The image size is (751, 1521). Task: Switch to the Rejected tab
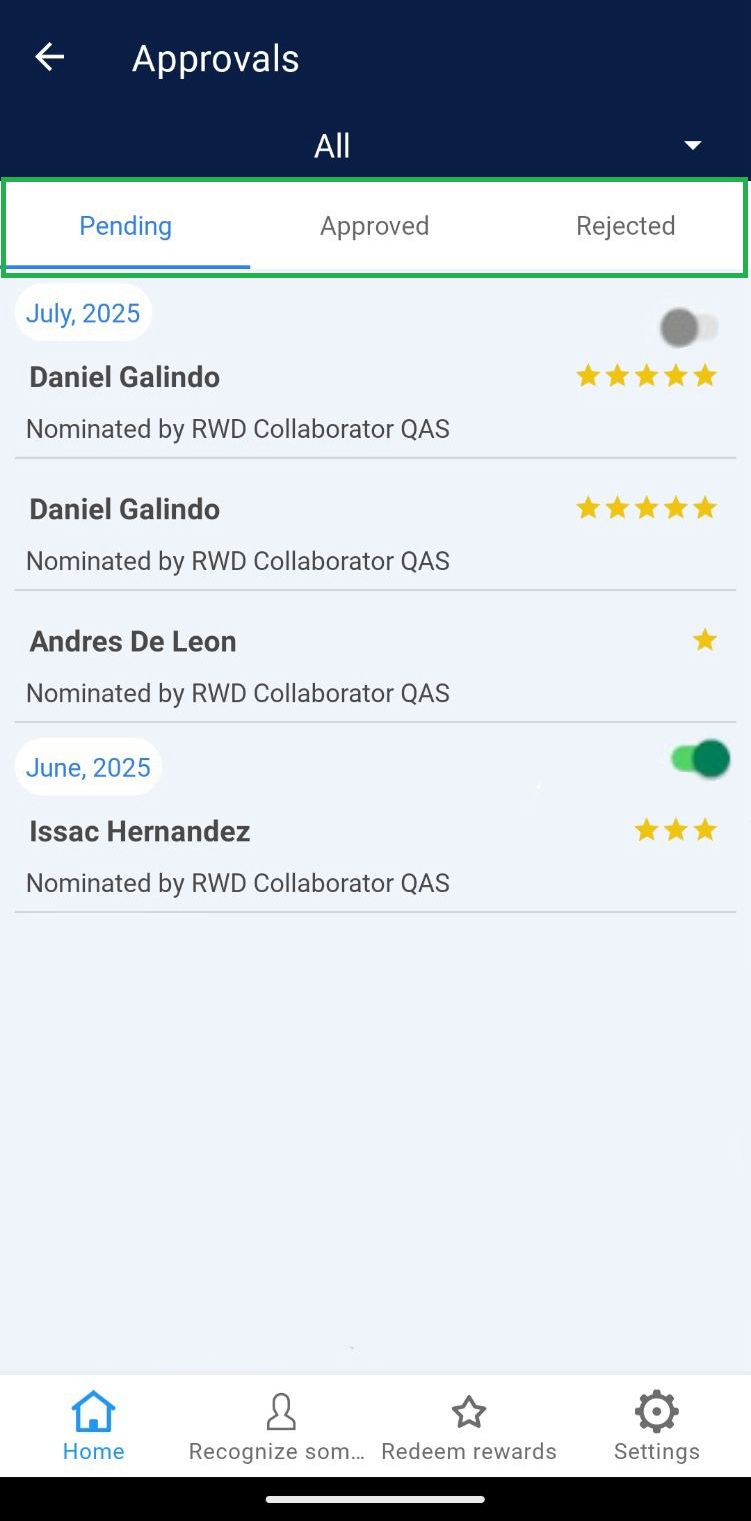pos(625,226)
